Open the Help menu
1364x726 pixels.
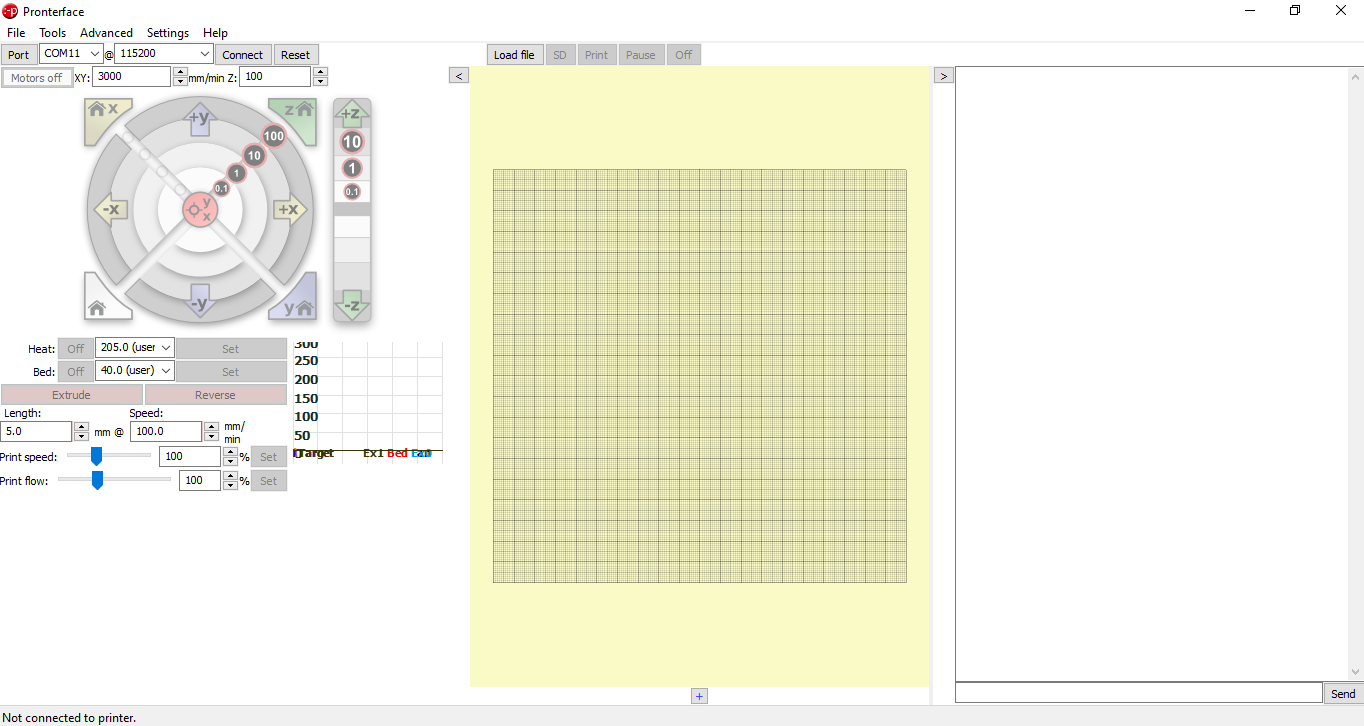point(215,33)
